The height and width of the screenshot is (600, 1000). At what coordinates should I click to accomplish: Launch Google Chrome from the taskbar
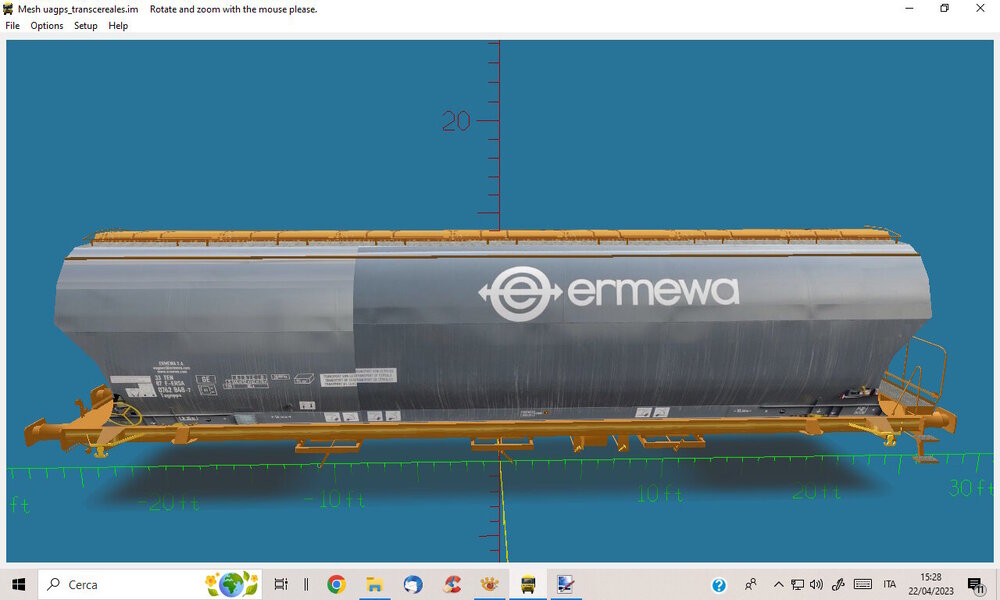point(336,584)
